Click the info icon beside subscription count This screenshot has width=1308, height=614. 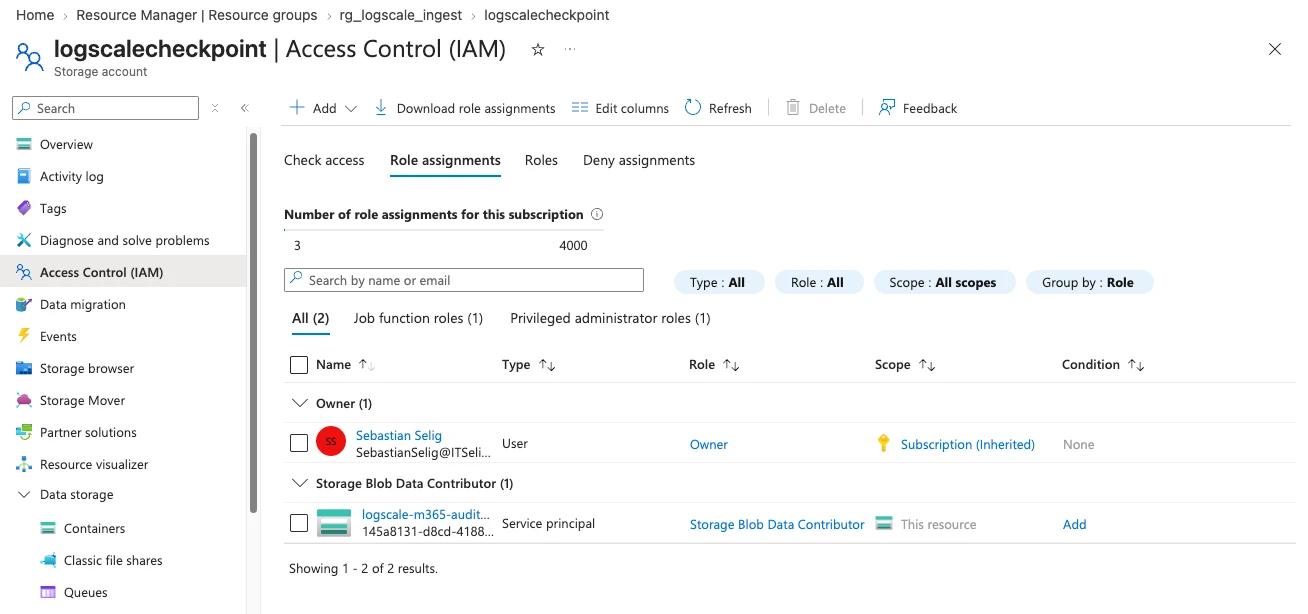tap(597, 214)
